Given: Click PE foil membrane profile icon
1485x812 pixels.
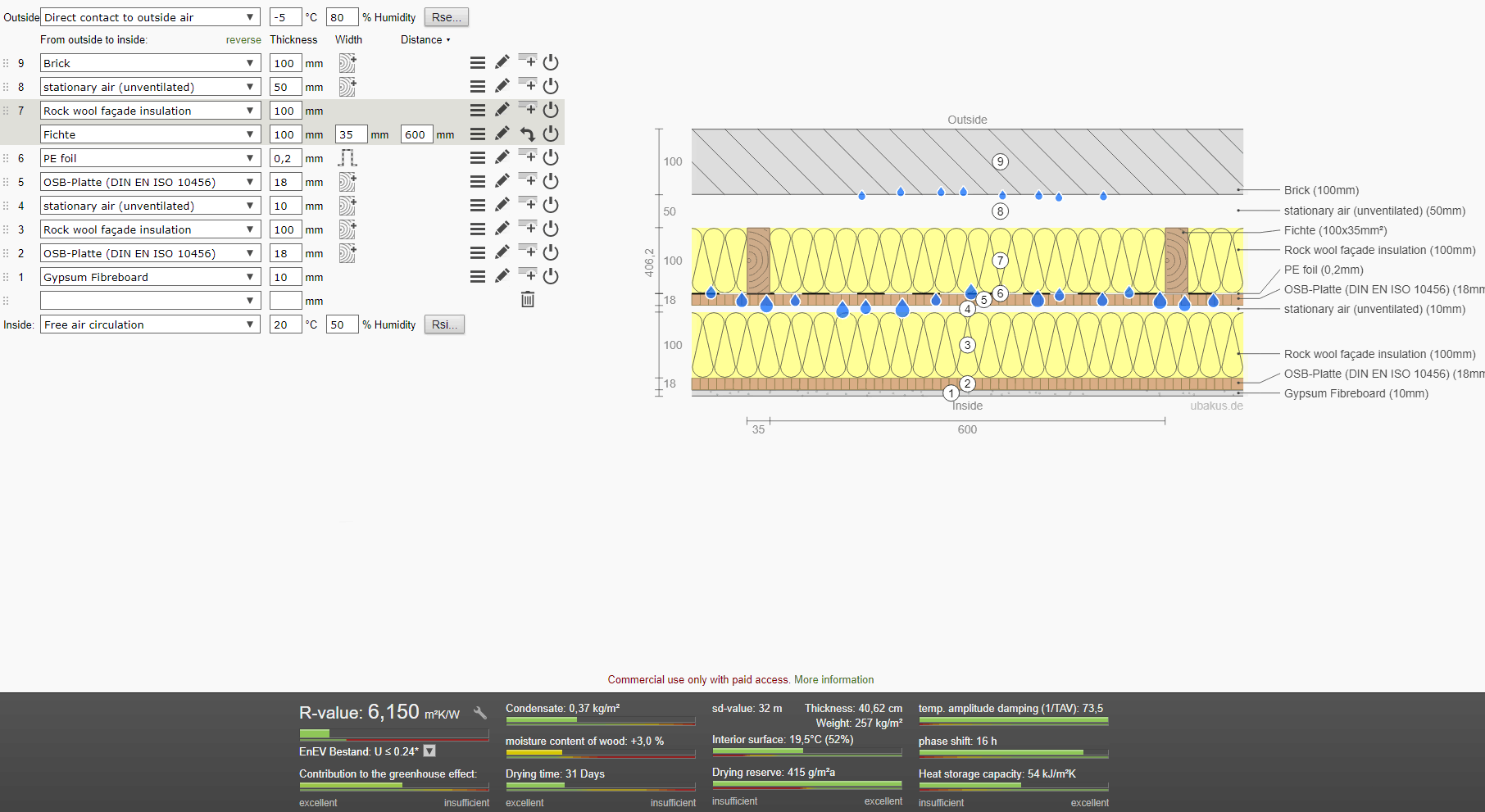Looking at the screenshot, I should (x=347, y=158).
